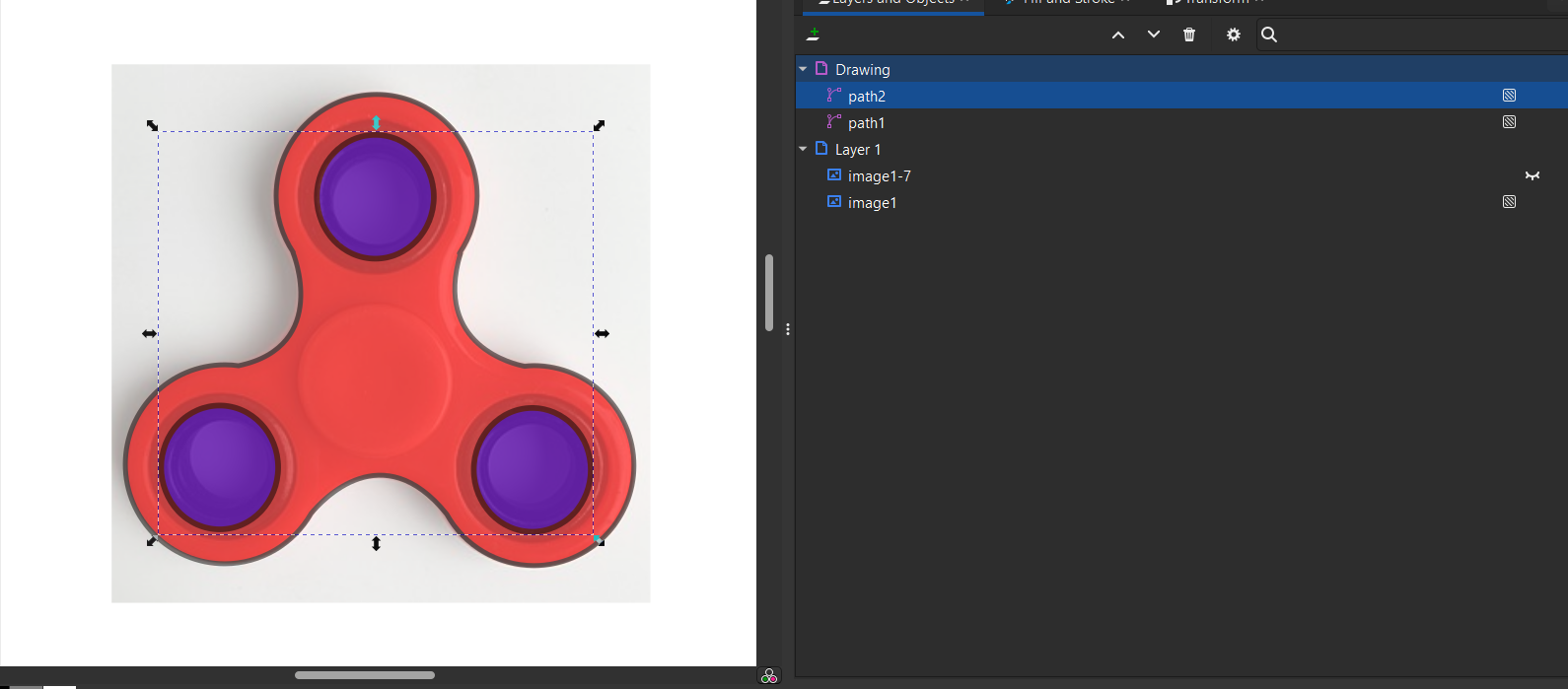This screenshot has width=1568, height=689.
Task: Toggle the color-managed mode icon below the canvas
Action: [769, 676]
